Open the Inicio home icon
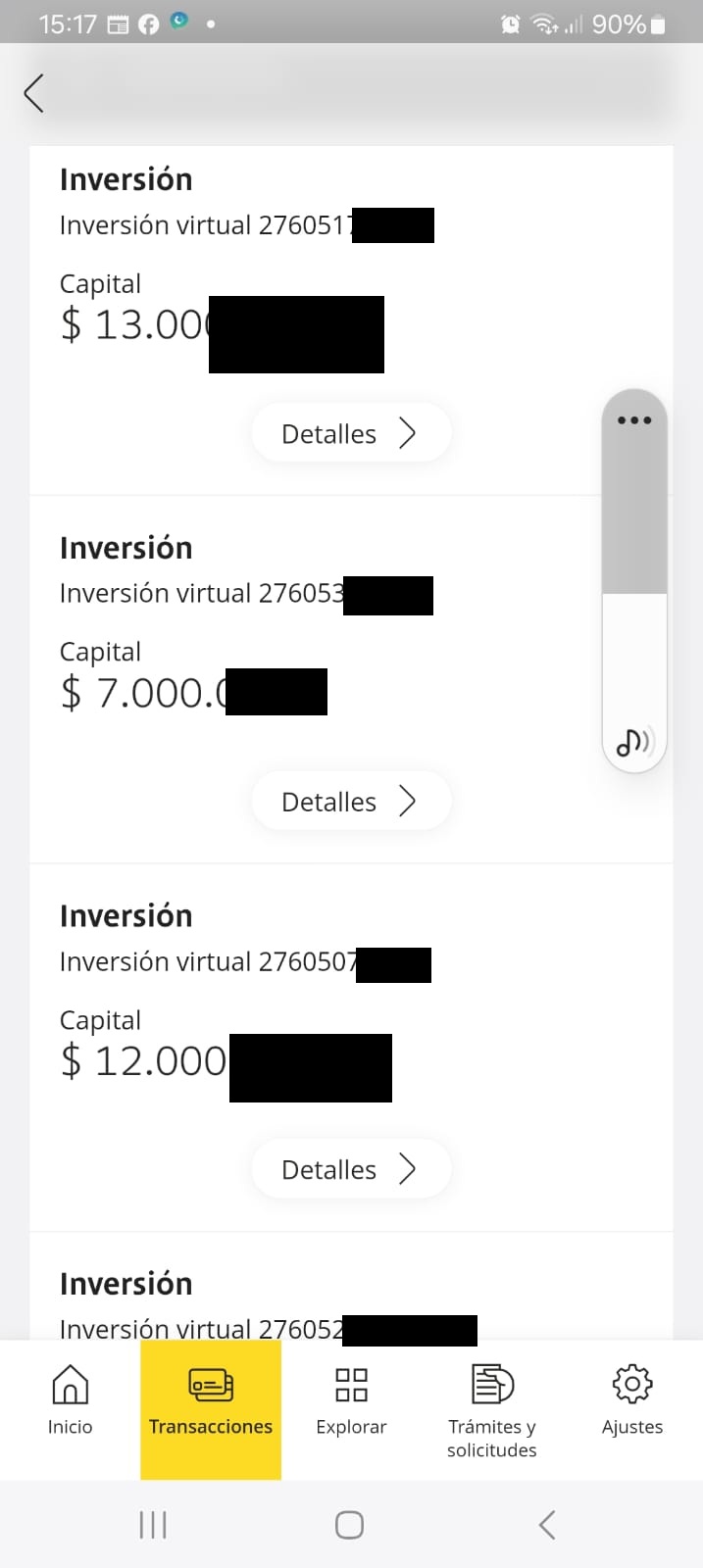 coord(70,1384)
